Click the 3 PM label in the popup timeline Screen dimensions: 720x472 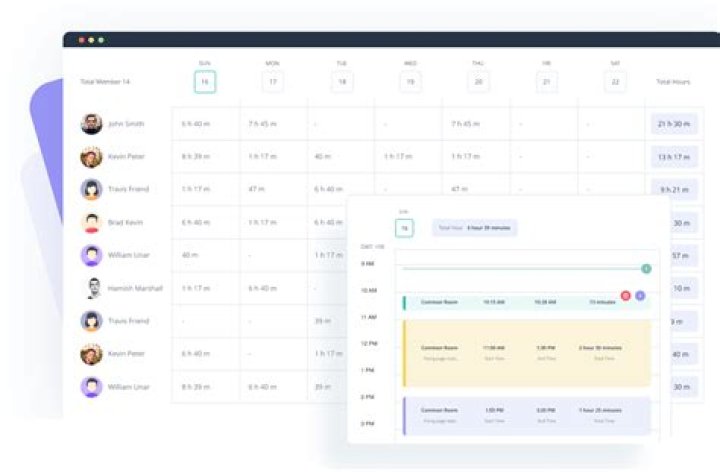(367, 424)
